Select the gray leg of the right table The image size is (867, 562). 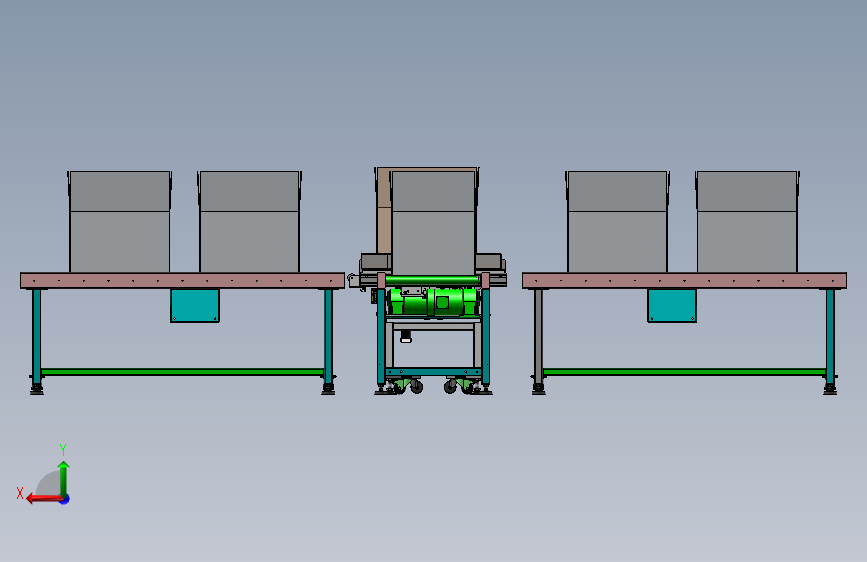coord(538,337)
